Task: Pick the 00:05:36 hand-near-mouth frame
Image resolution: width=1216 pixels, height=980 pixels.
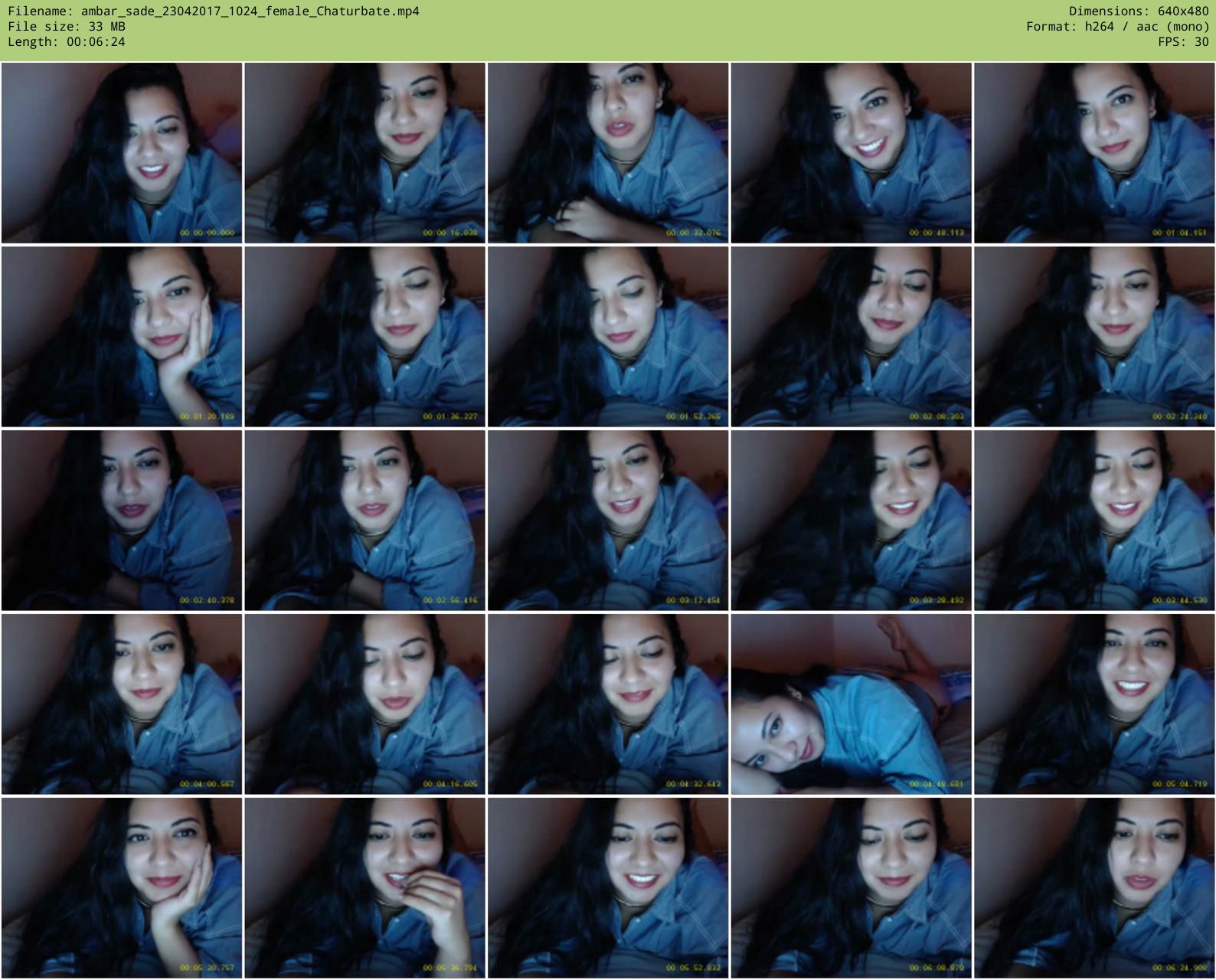Action: click(x=364, y=888)
